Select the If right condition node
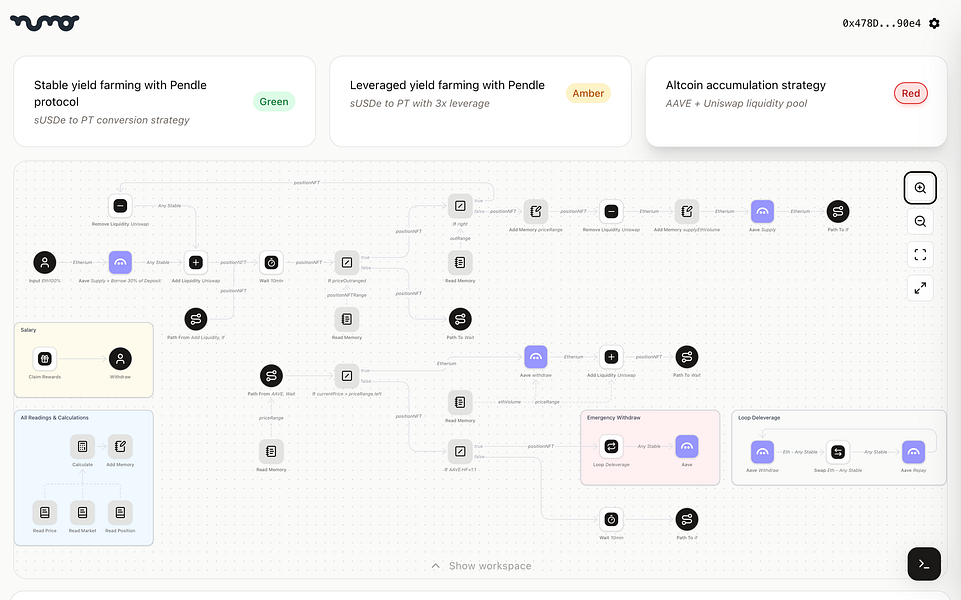This screenshot has width=961, height=600. click(x=460, y=206)
